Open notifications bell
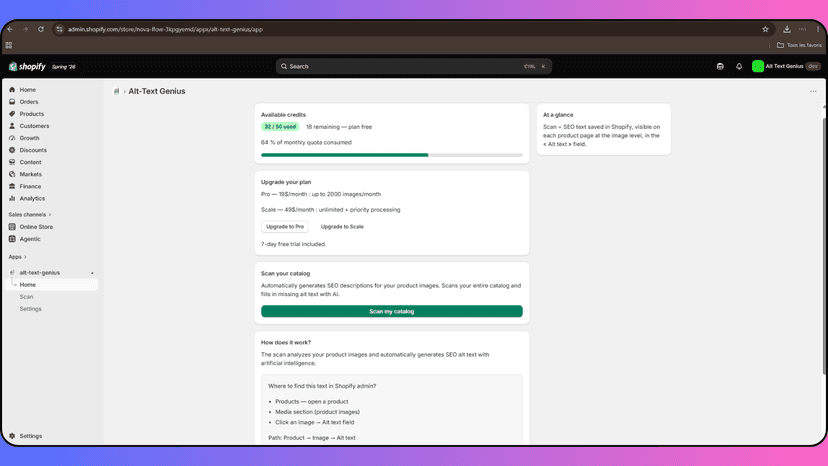Viewport: 828px width, 466px height. point(739,67)
